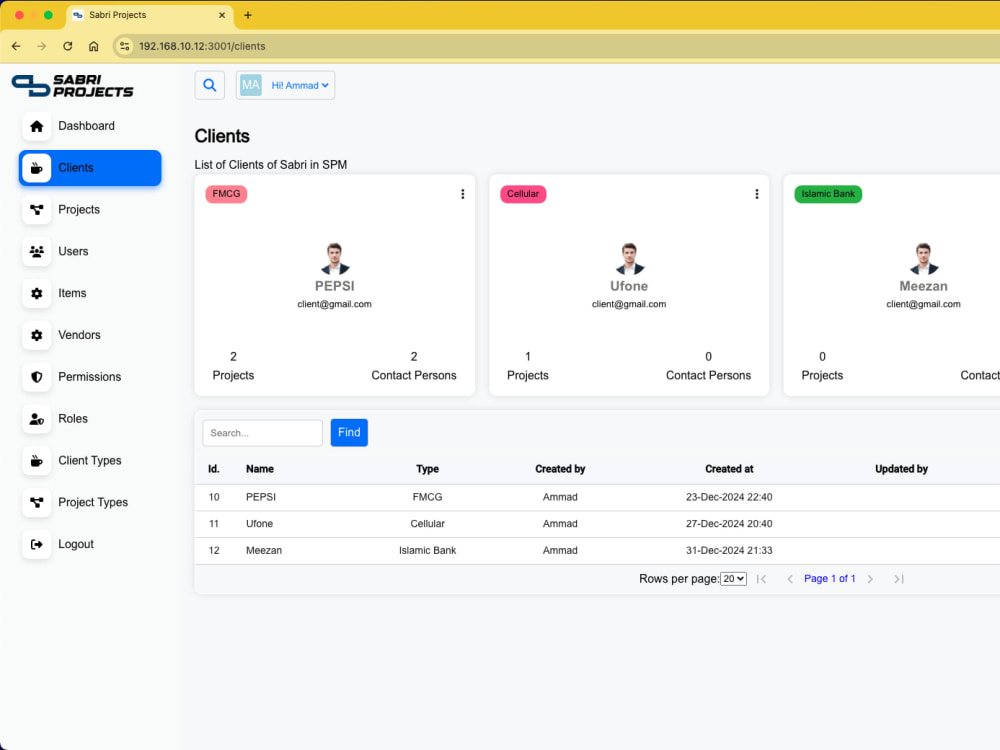Go back in browser history
The width and height of the screenshot is (1000, 750).
point(16,46)
